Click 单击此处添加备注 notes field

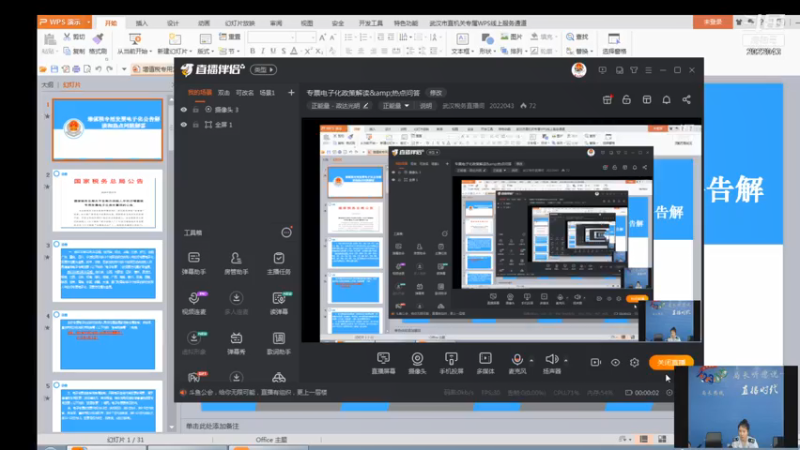point(212,426)
